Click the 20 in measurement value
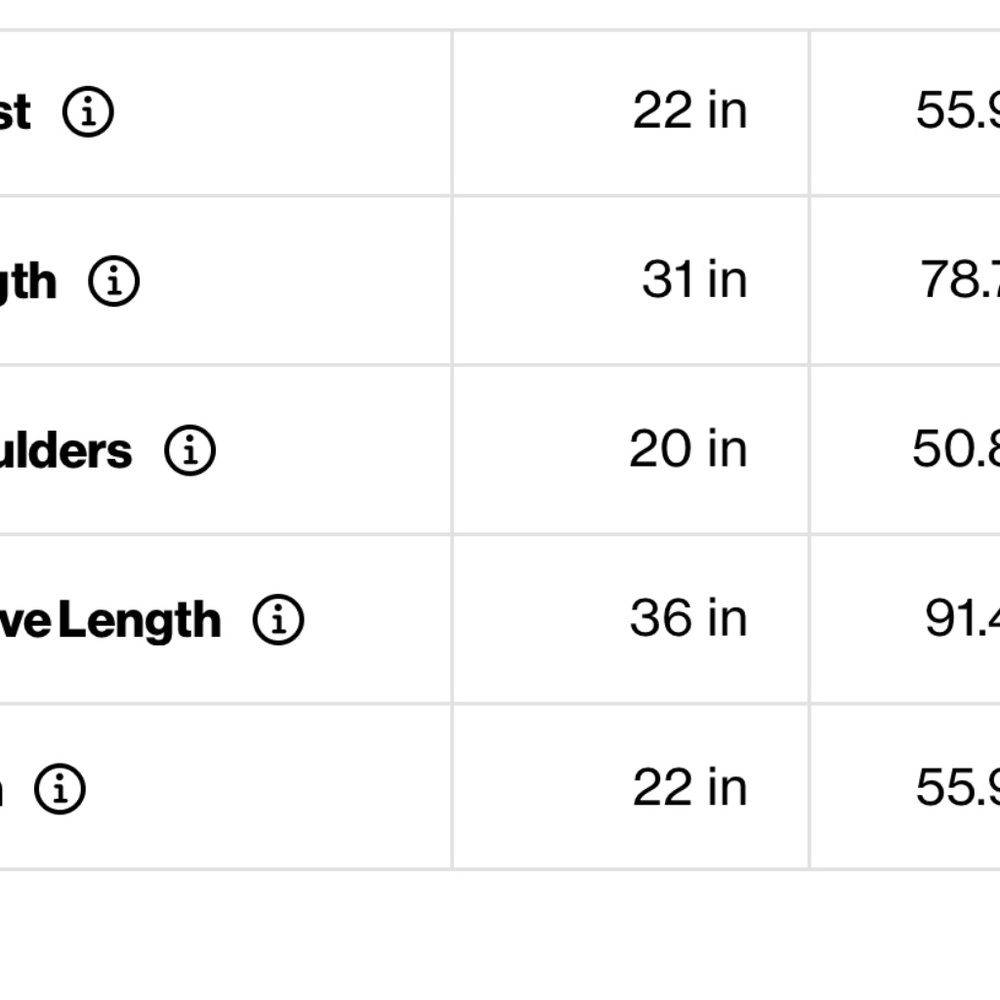The width and height of the screenshot is (1000, 1000). (688, 449)
